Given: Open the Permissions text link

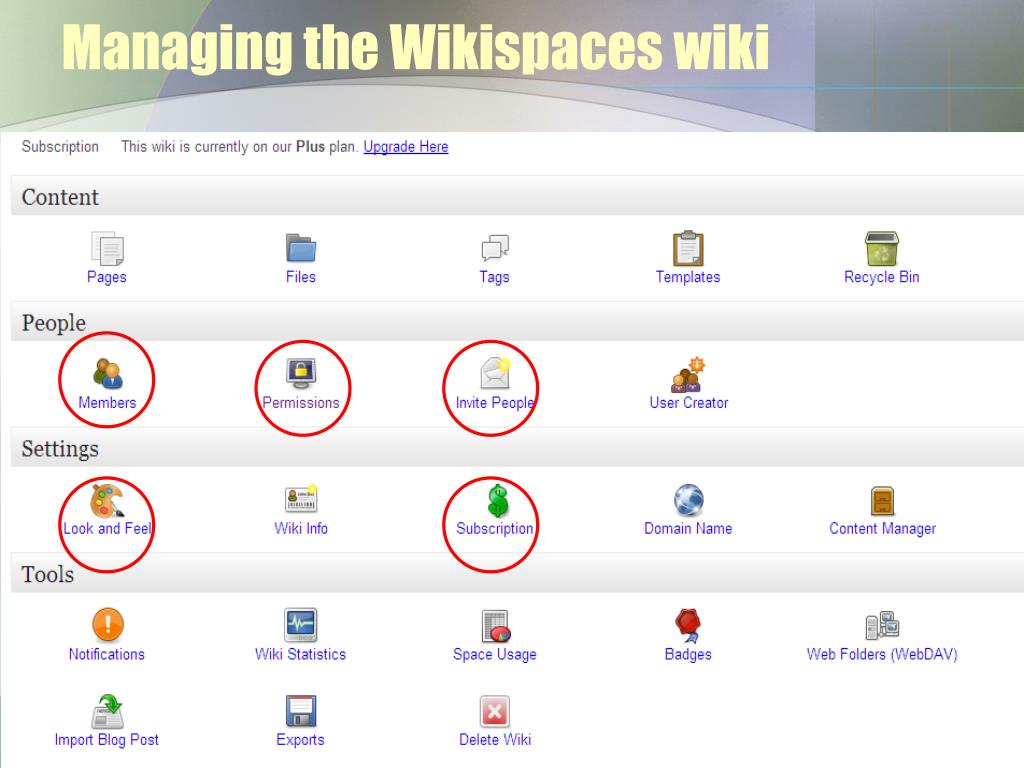Looking at the screenshot, I should (301, 403).
